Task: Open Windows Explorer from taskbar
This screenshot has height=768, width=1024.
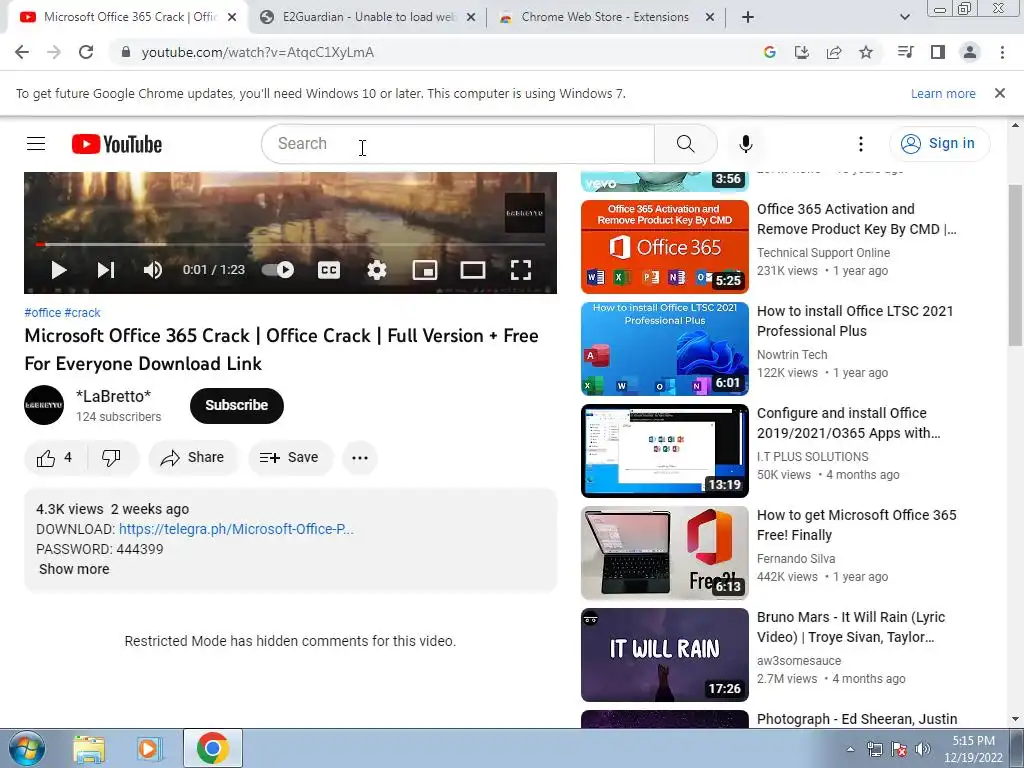Action: 89,749
